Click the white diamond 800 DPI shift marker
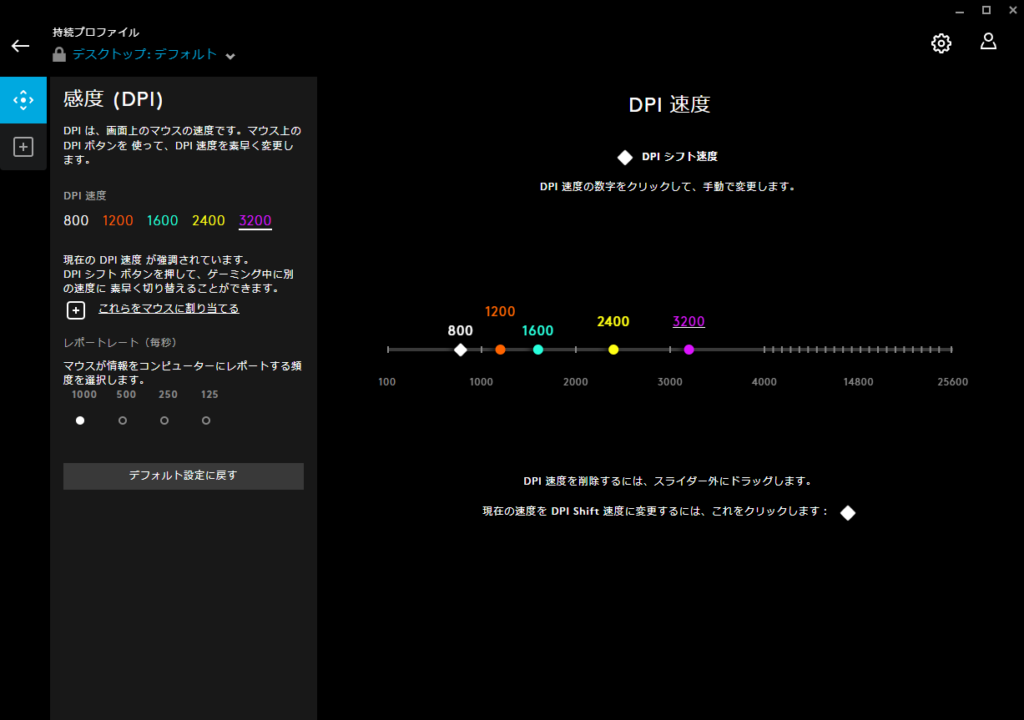This screenshot has width=1024, height=720. click(460, 350)
